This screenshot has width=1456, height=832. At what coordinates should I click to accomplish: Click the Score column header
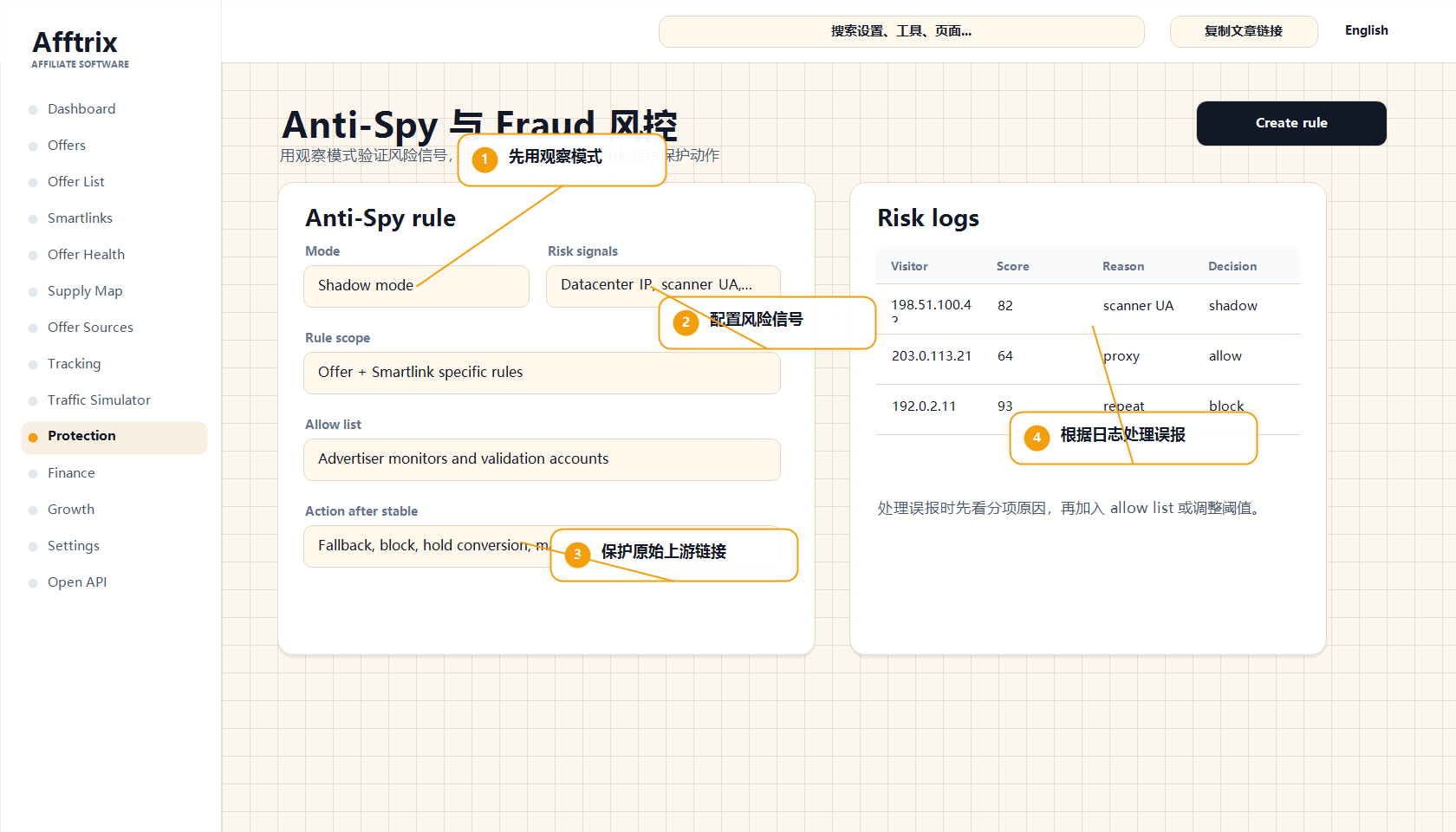coord(1012,266)
